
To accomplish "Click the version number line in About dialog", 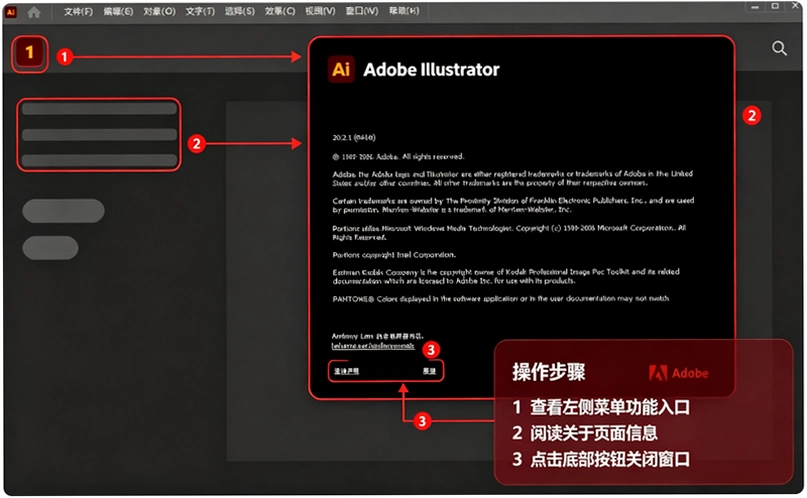I will click(354, 137).
